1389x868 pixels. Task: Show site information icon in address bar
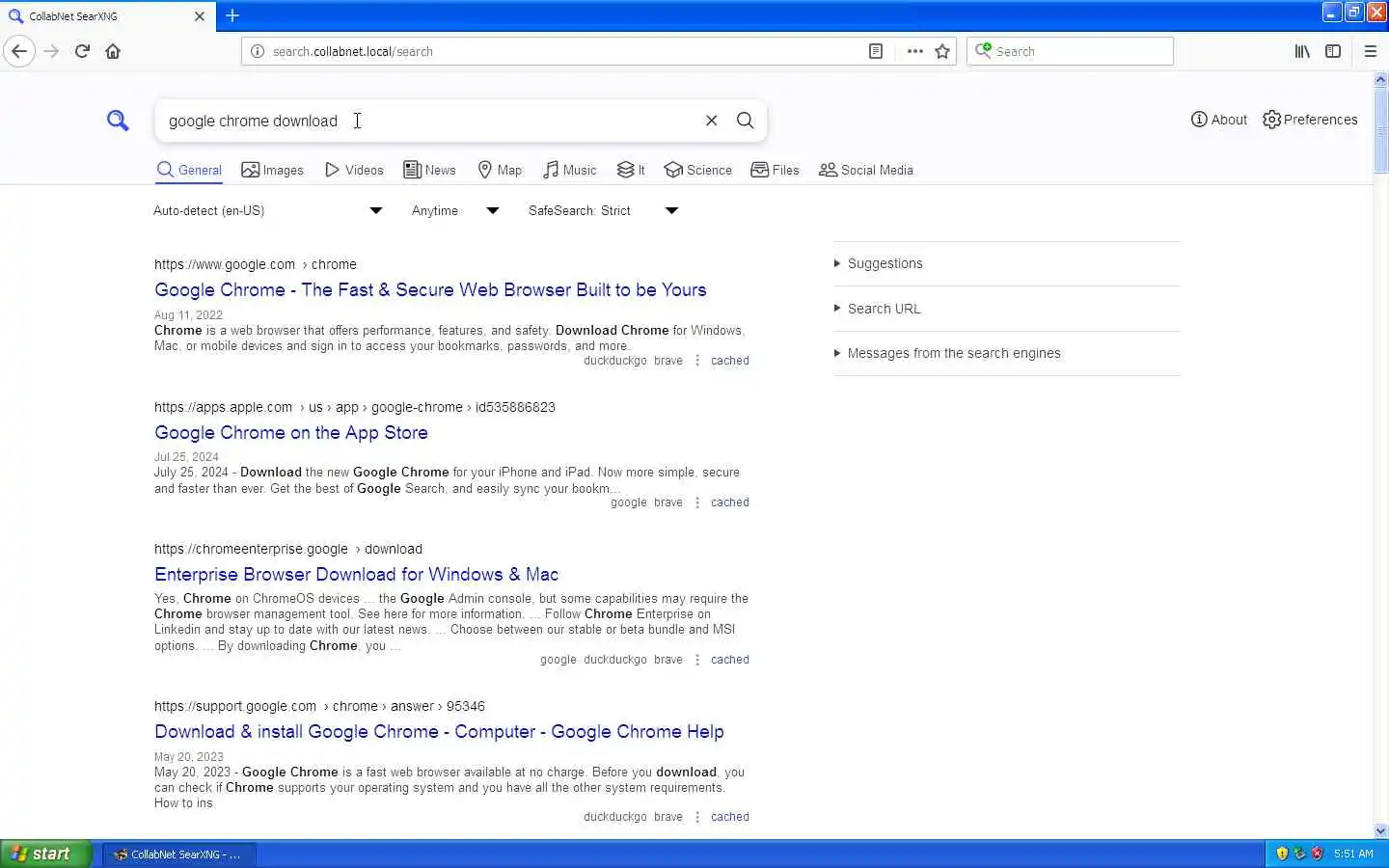coord(258,51)
